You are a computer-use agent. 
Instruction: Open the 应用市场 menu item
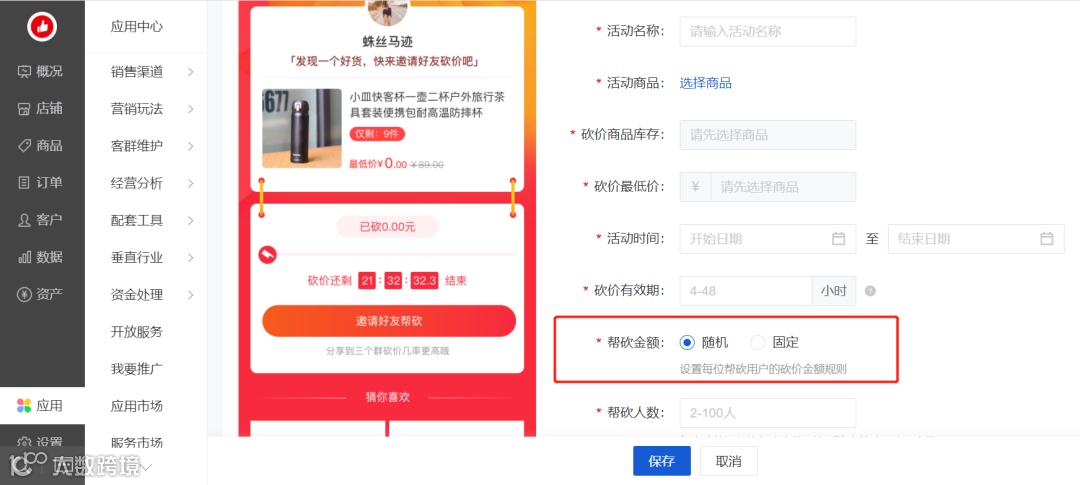click(x=136, y=406)
